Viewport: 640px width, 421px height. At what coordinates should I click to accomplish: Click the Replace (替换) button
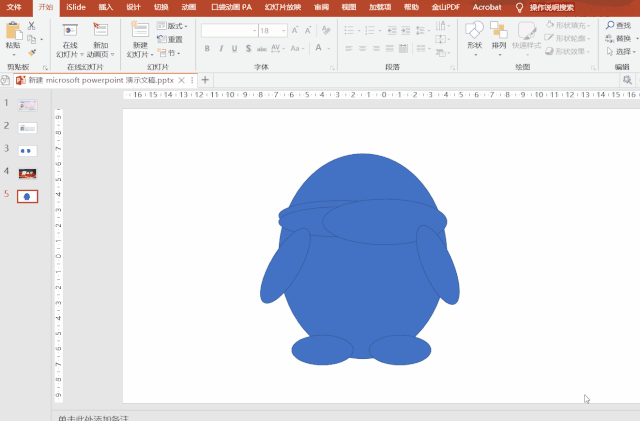point(619,38)
